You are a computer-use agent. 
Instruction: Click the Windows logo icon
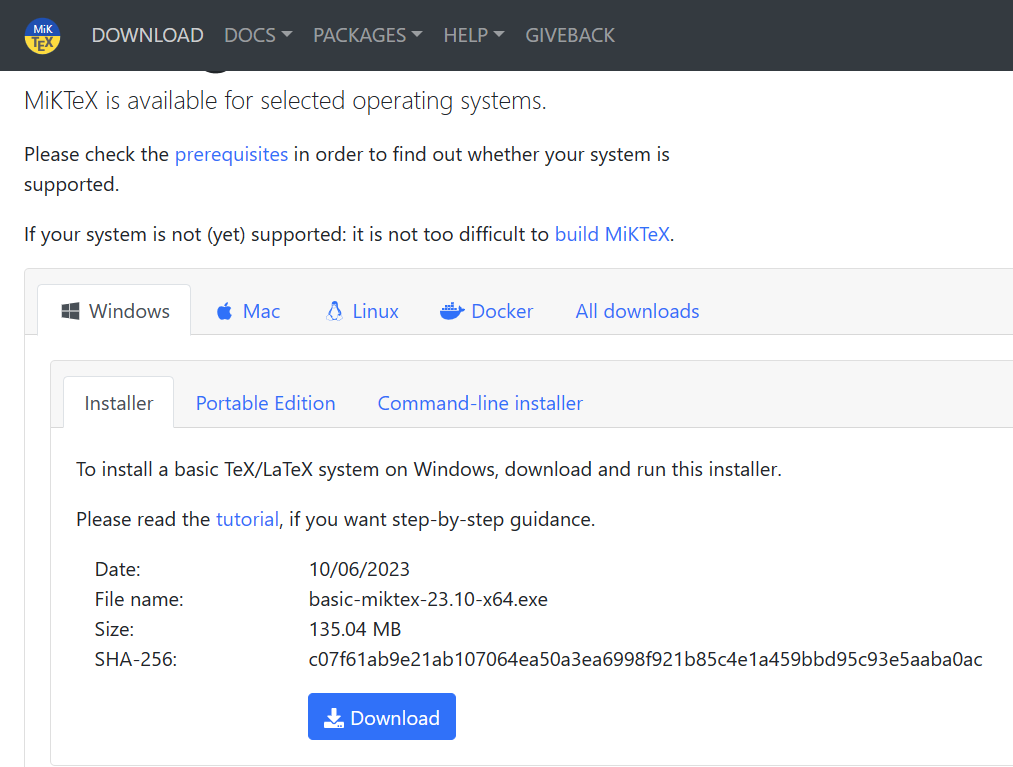click(70, 311)
